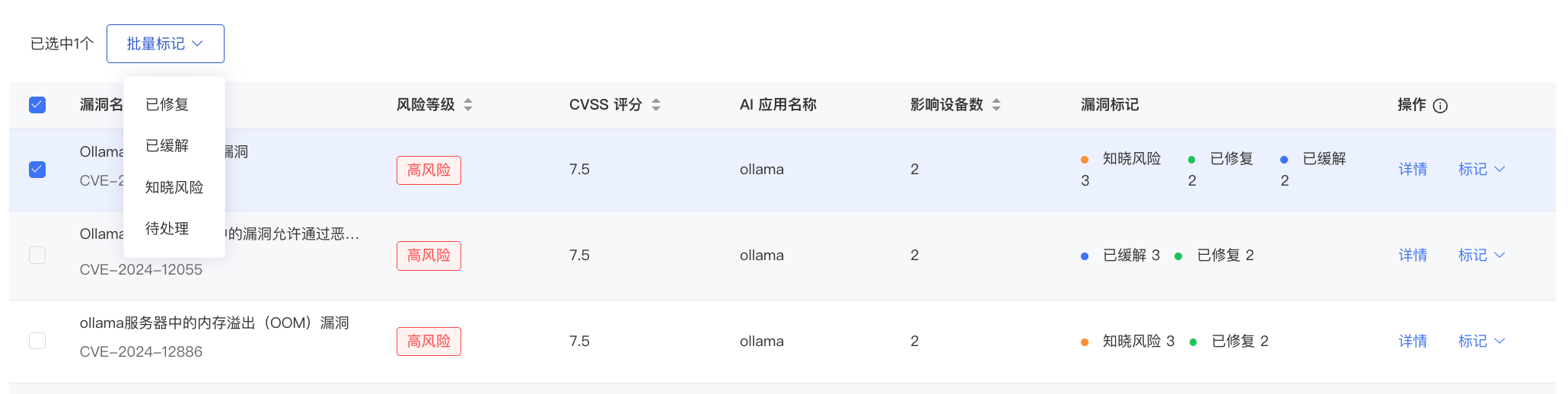Click blue 已缓解 dot in second row
Viewport: 1568px width, 394px height.
coord(1085,256)
